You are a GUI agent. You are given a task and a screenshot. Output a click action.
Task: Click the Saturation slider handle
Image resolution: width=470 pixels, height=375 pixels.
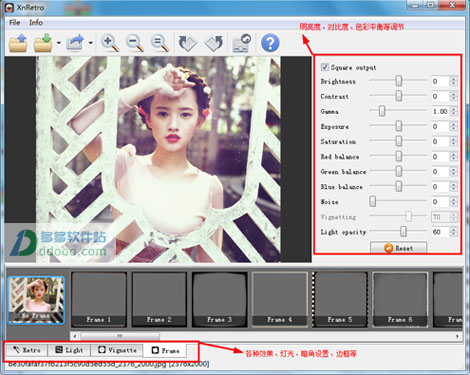click(x=399, y=141)
